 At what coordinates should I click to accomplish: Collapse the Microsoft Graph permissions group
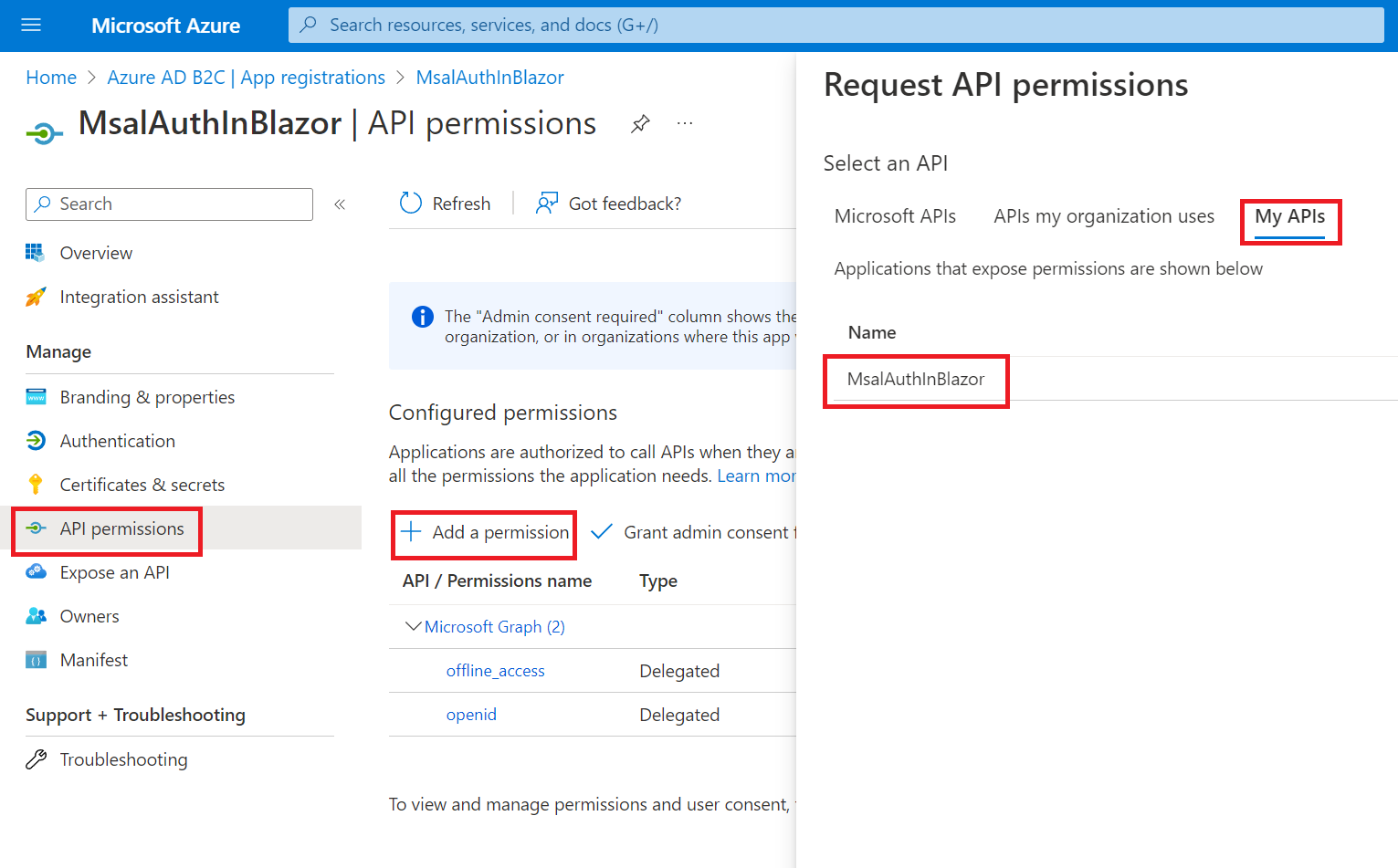click(x=413, y=626)
